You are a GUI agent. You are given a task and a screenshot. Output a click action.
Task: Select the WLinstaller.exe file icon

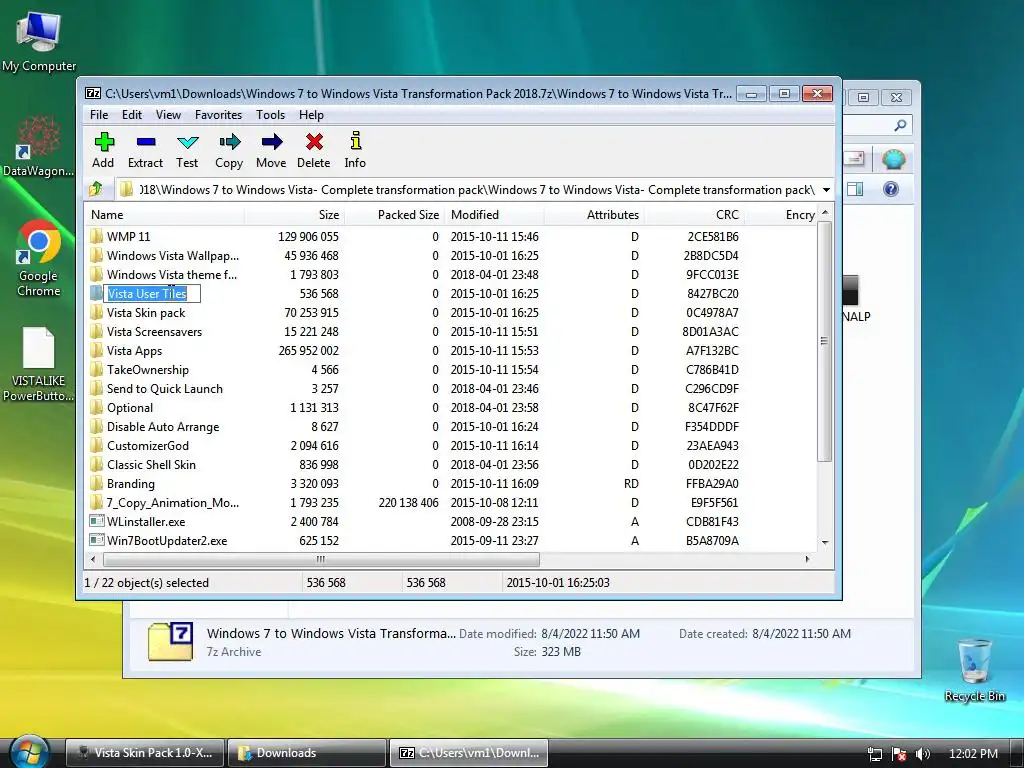[97, 521]
